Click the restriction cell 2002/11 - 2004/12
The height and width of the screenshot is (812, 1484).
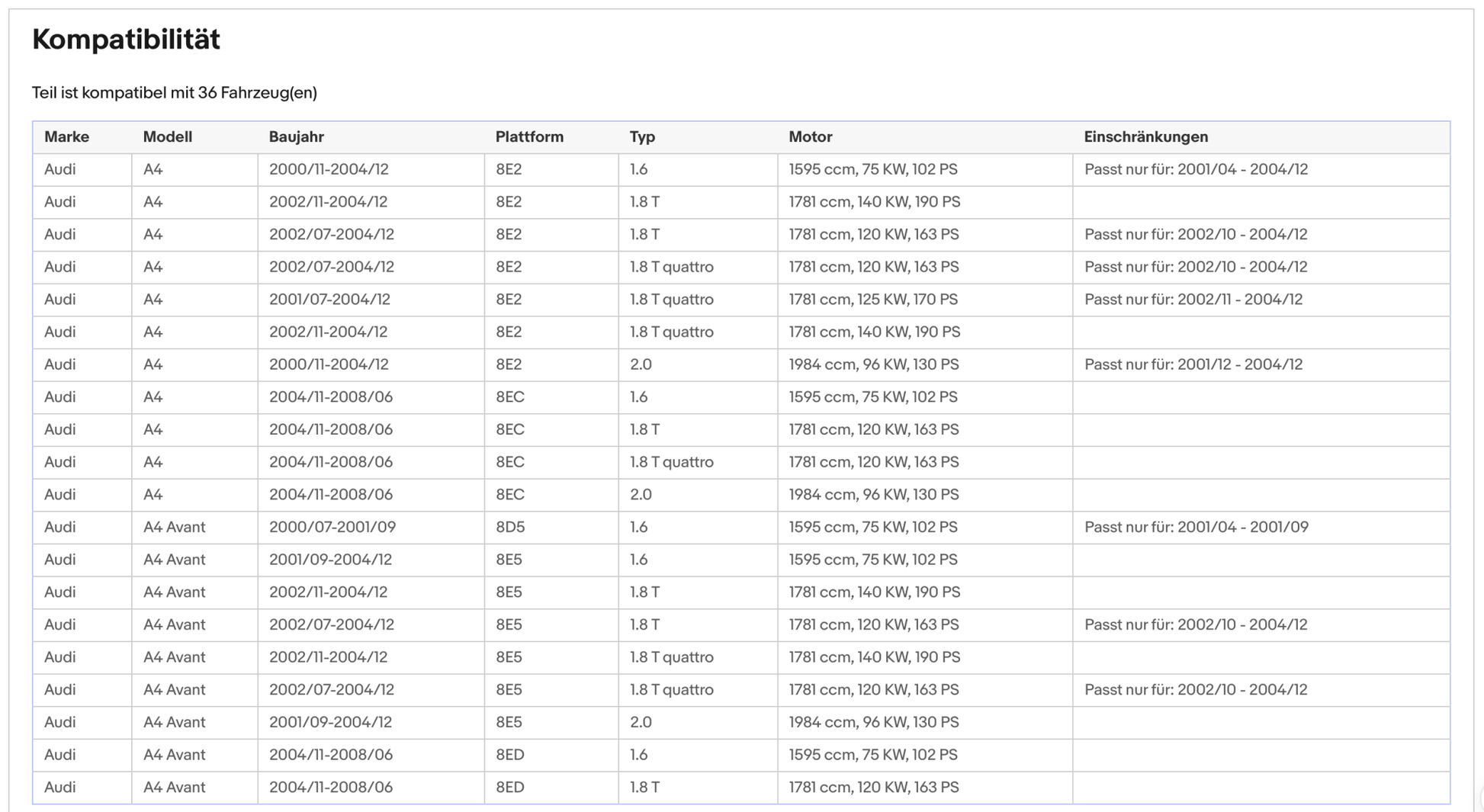tap(1193, 300)
